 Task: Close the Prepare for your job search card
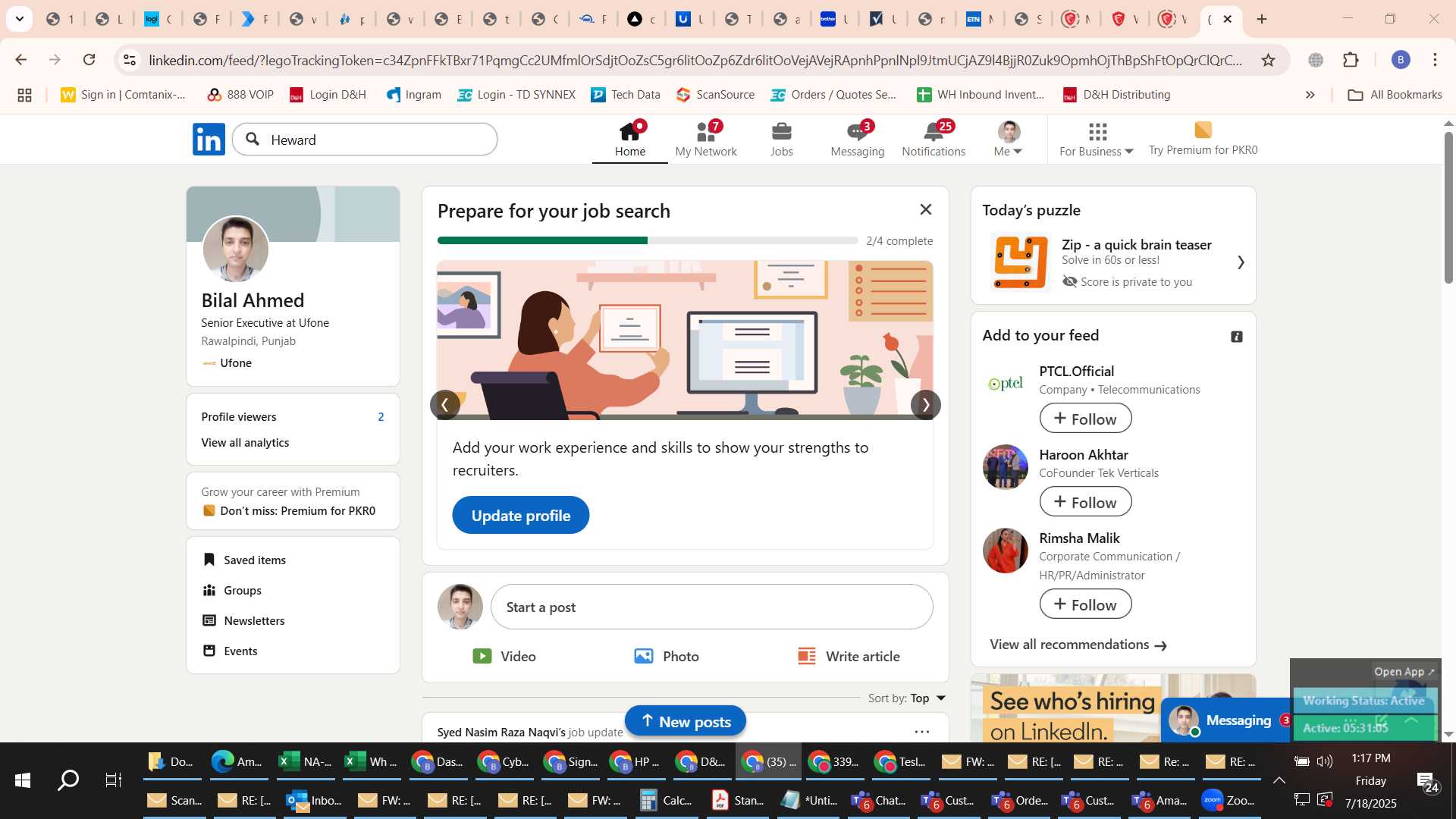coord(925,209)
